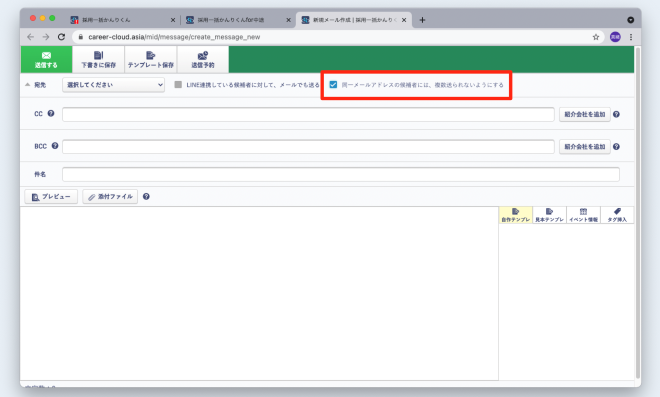Open Chrome three-dot menu
The width and height of the screenshot is (660, 397).
click(631, 37)
